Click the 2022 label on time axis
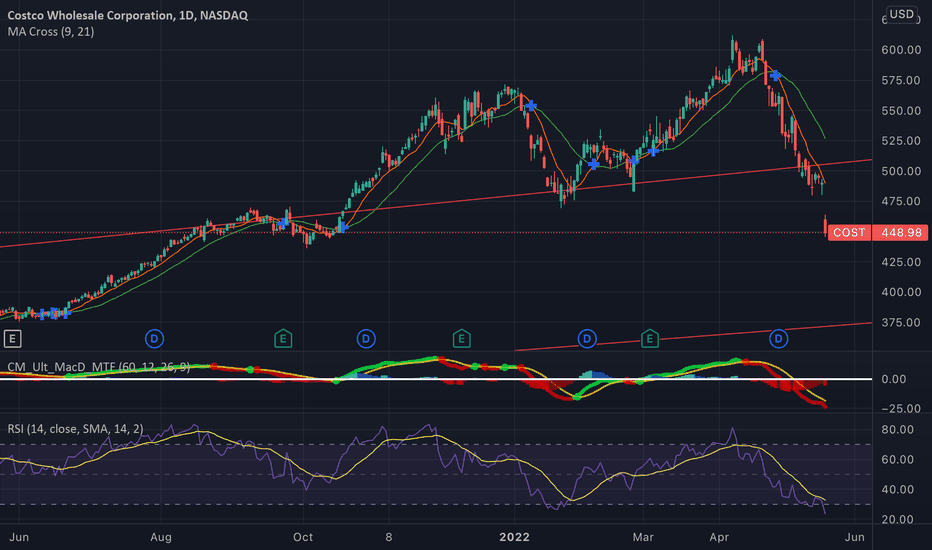This screenshot has width=932, height=550. [x=514, y=538]
